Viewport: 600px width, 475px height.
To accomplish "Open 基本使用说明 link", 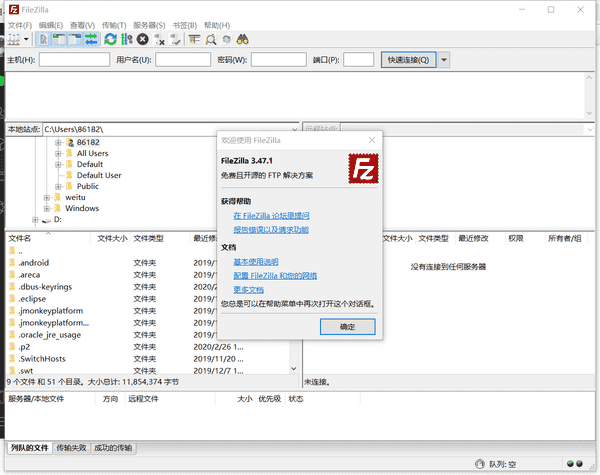I will point(256,262).
